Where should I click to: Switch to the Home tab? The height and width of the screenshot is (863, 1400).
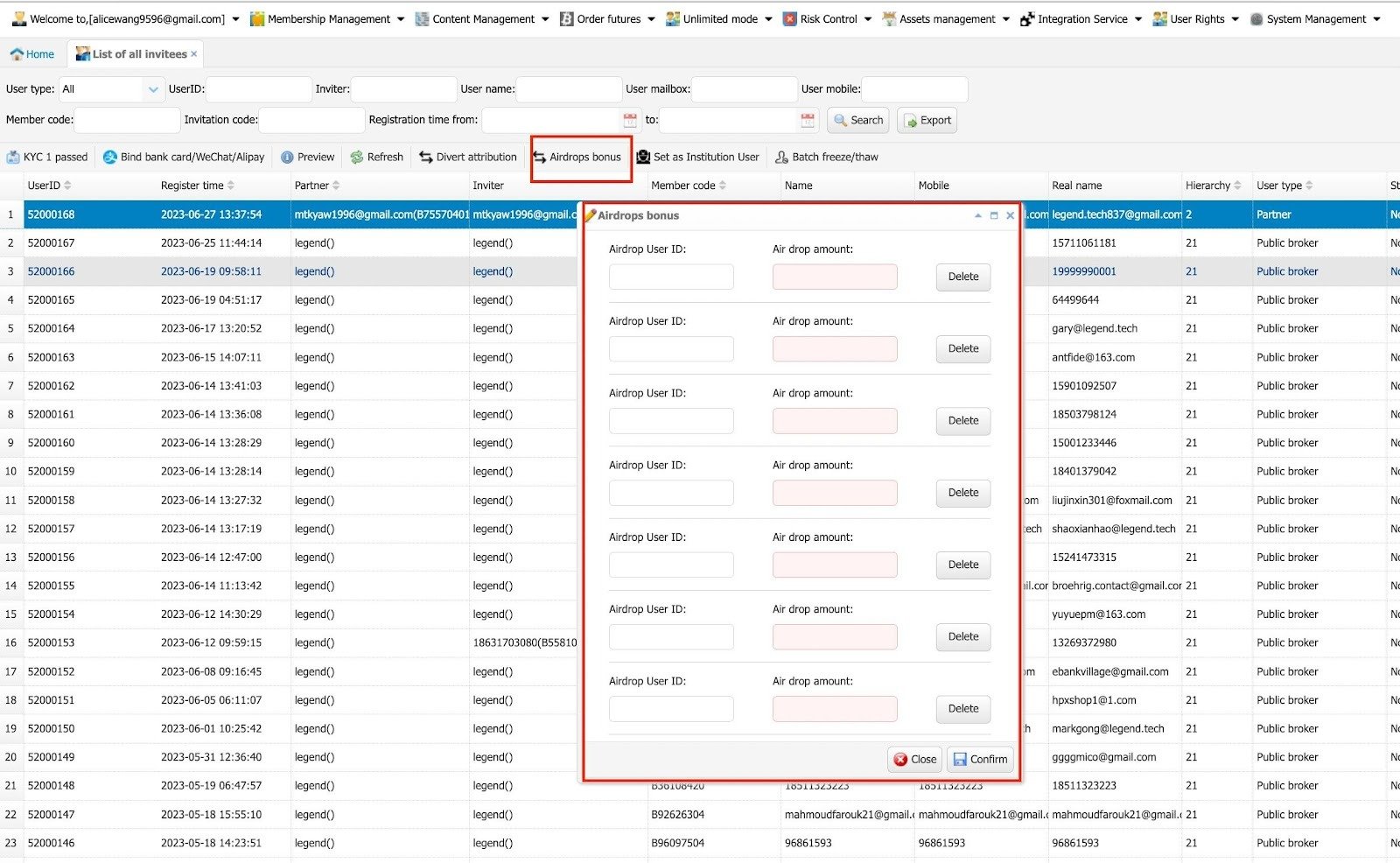[32, 54]
